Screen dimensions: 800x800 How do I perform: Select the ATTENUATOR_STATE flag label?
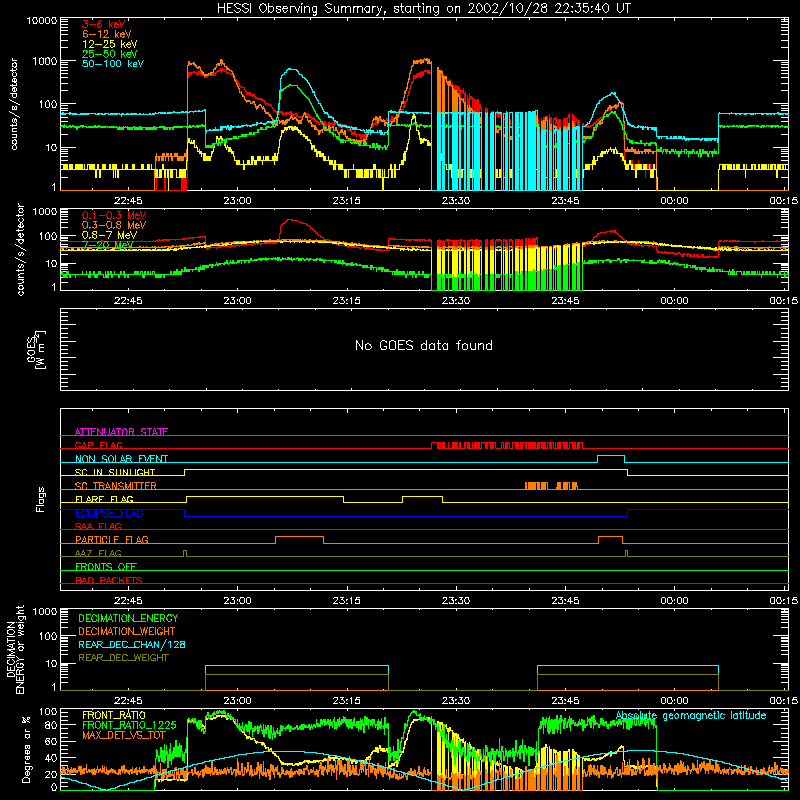click(121, 432)
